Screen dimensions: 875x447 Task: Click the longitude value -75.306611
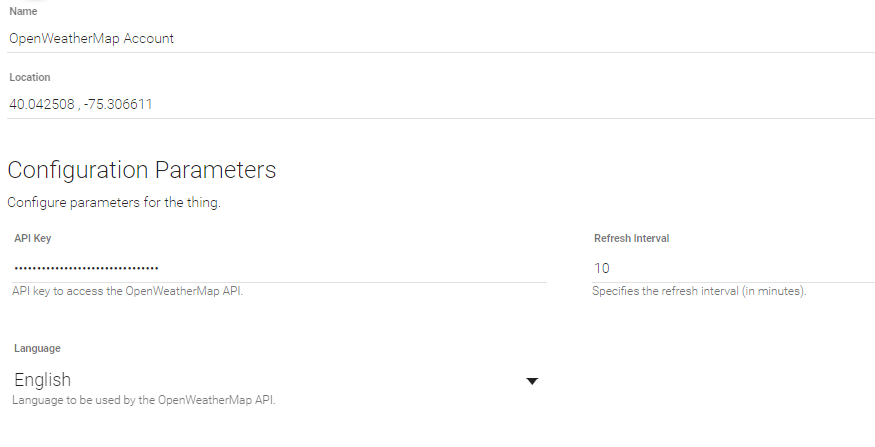pyautogui.click(x=119, y=104)
